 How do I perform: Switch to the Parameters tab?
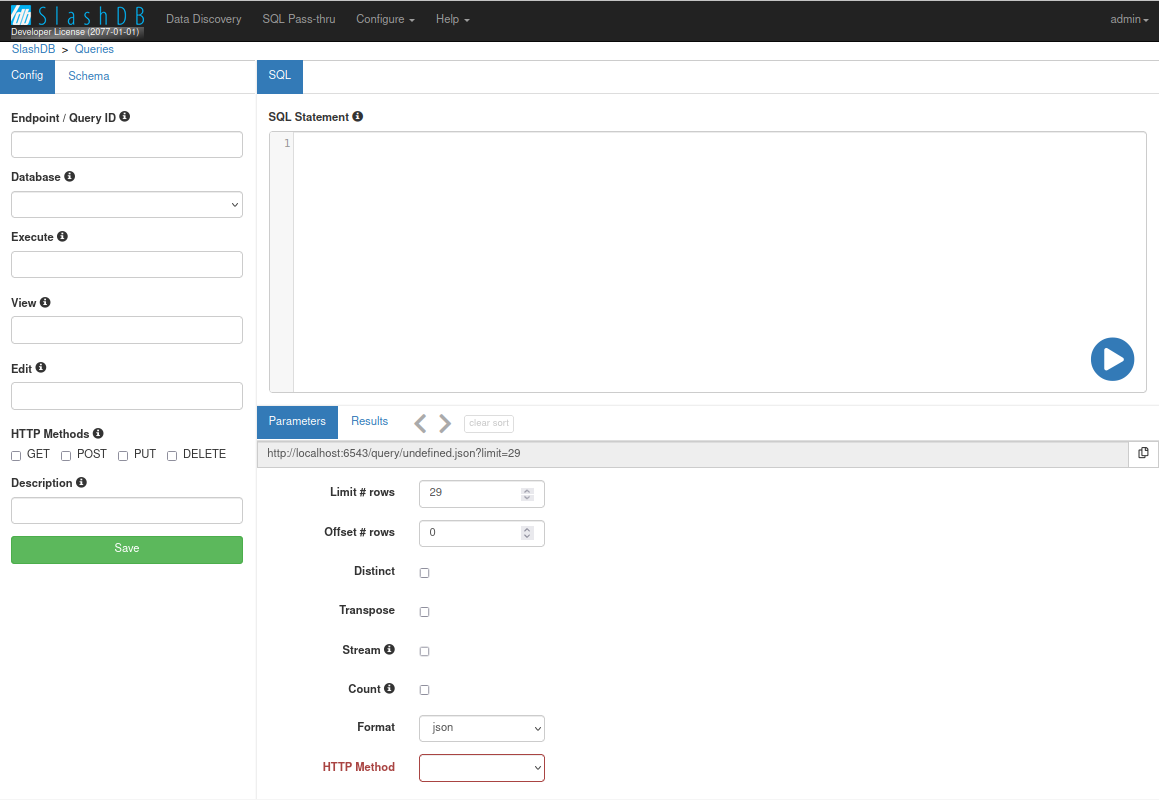pos(297,421)
